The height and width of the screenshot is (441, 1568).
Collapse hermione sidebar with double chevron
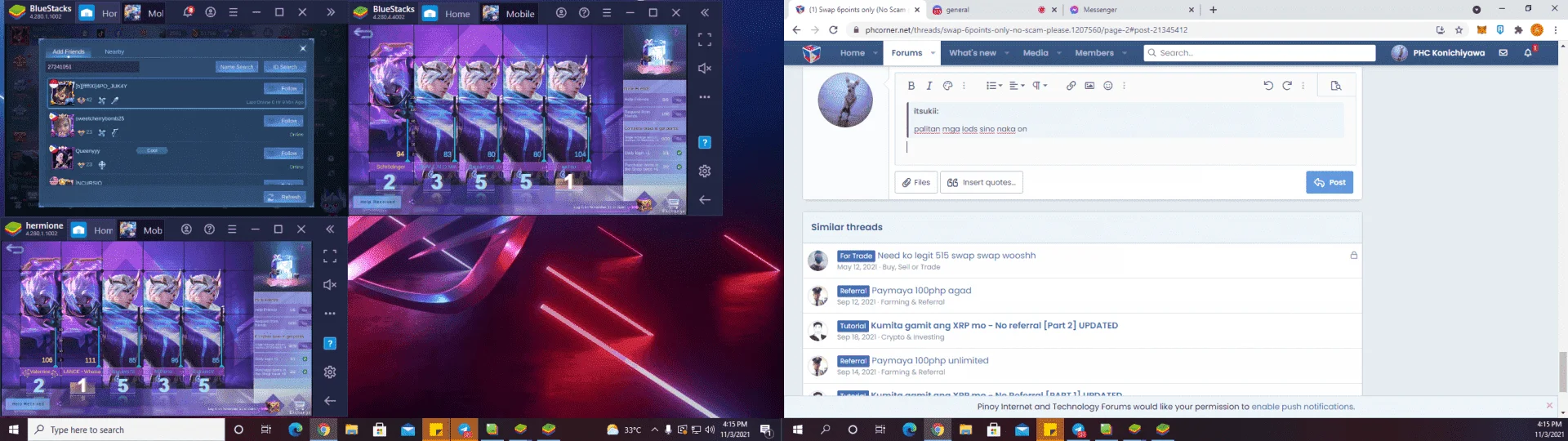330,229
